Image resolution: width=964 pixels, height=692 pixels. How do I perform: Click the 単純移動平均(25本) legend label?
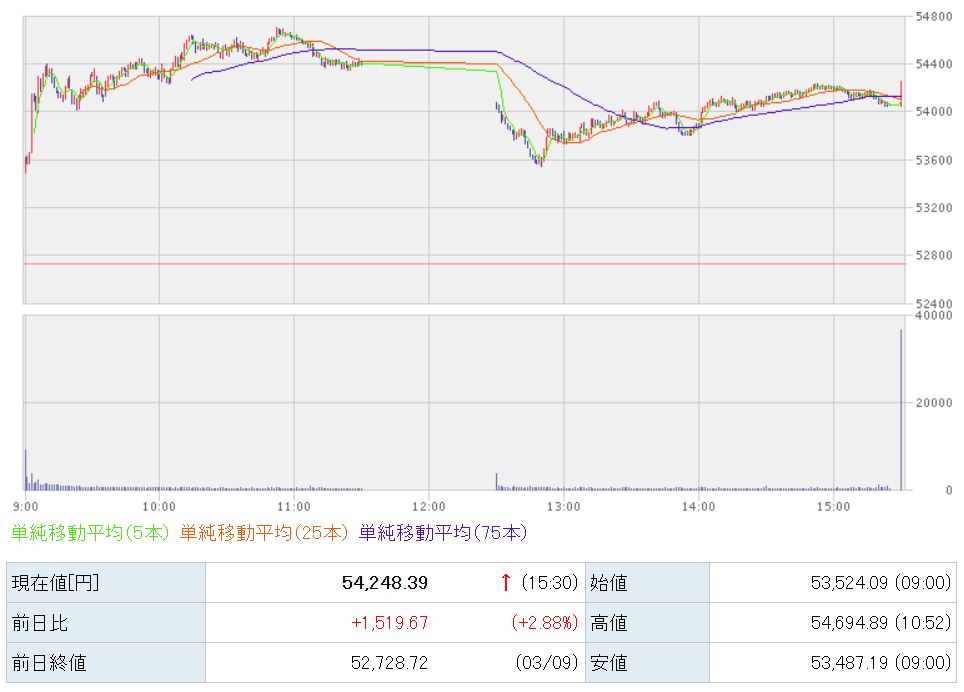click(x=264, y=533)
